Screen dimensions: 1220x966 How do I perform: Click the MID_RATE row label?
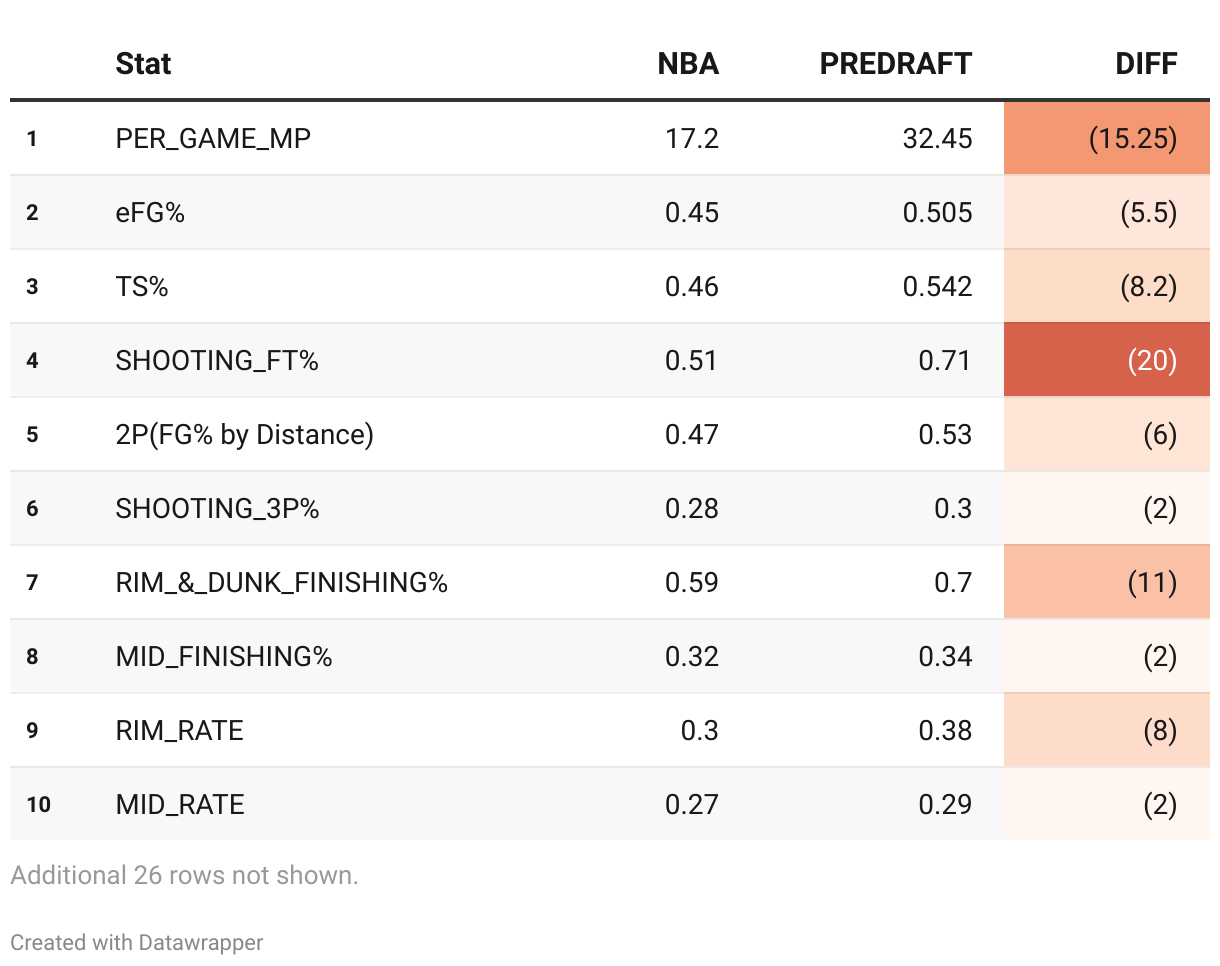[180, 804]
